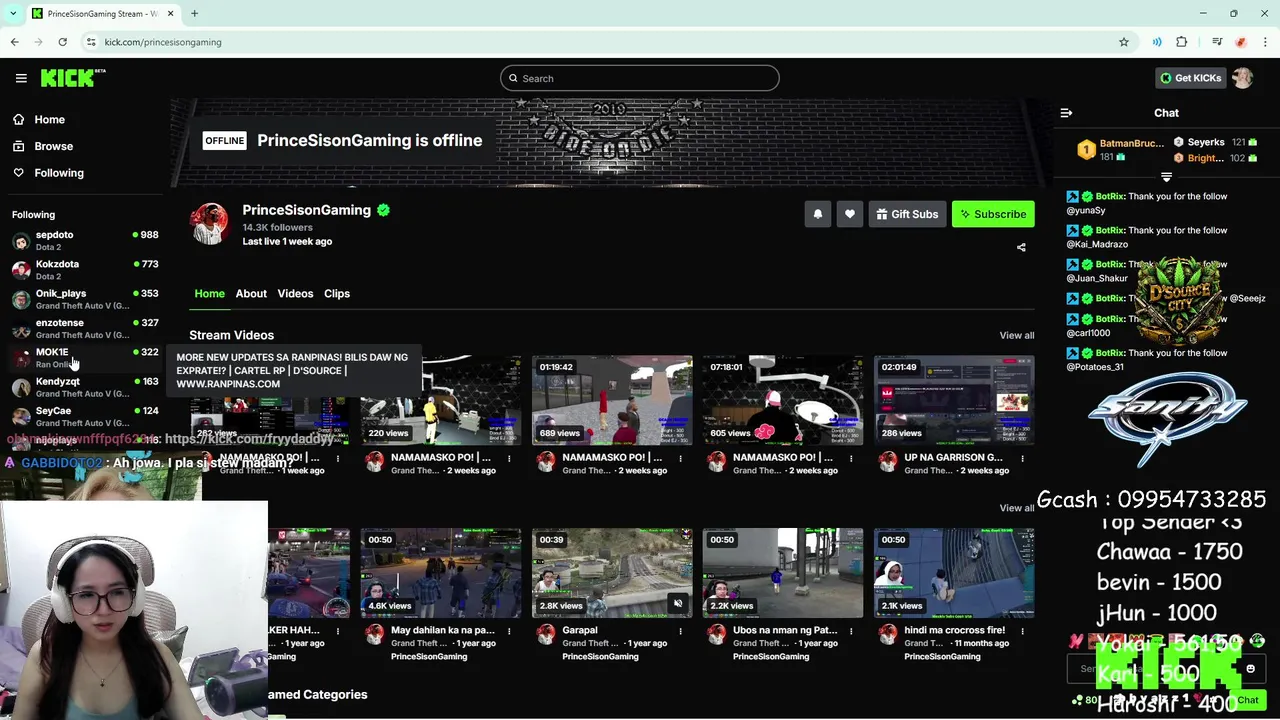Click the Gift Subs button
1280x720 pixels.
(907, 214)
